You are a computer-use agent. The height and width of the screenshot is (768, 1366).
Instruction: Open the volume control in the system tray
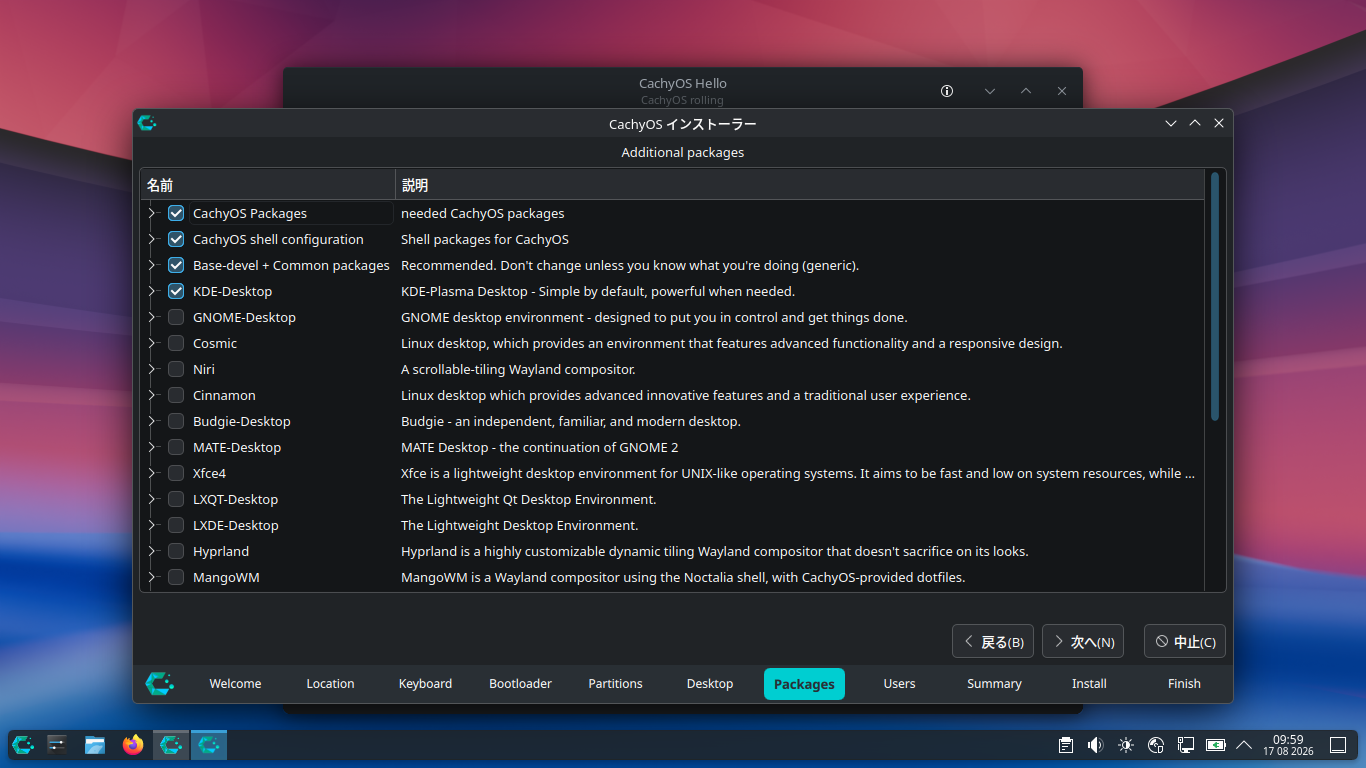point(1096,745)
